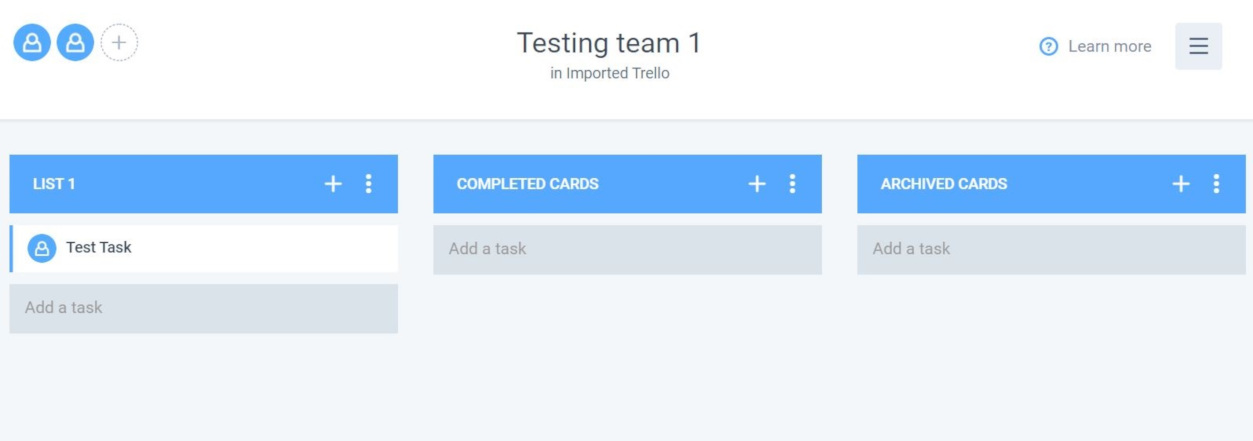This screenshot has width=1253, height=441.
Task: Click the Testing team 1 title
Action: (x=609, y=43)
